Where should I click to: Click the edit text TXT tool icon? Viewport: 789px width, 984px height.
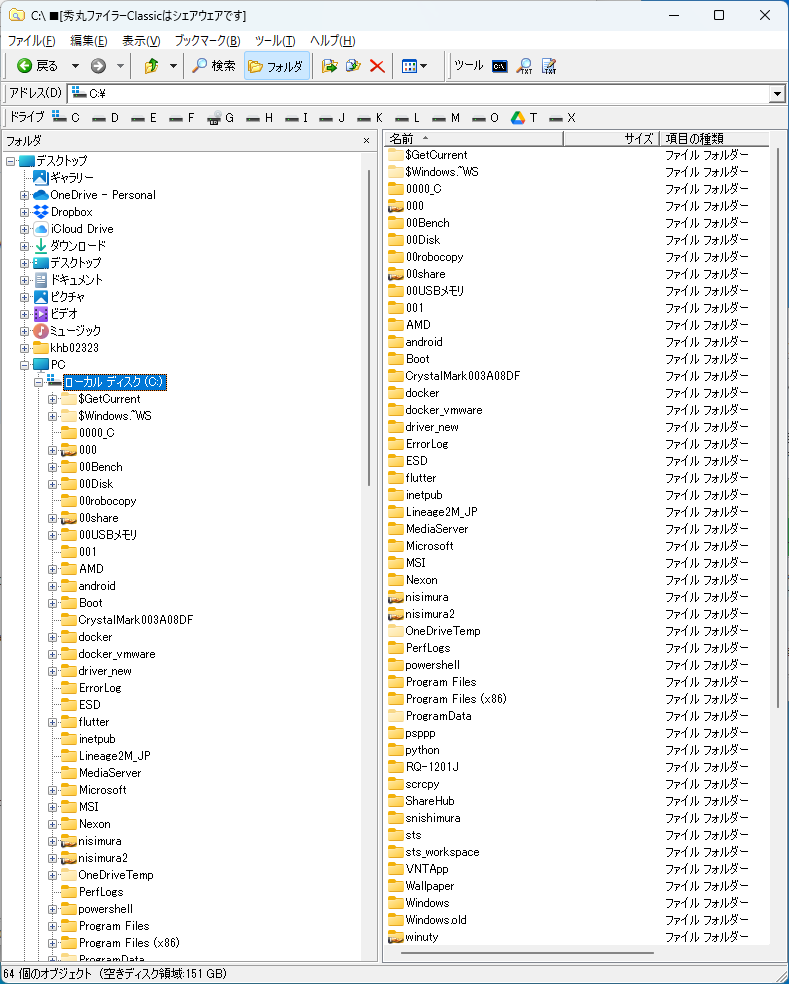[x=549, y=66]
